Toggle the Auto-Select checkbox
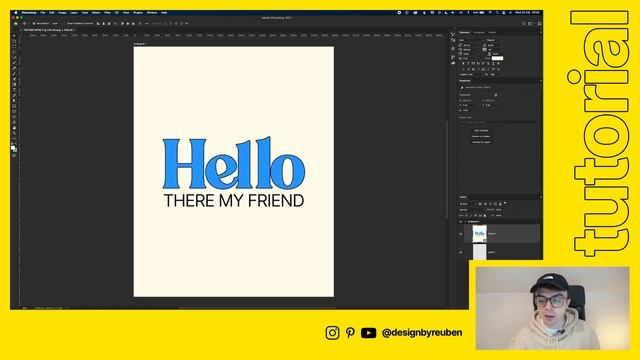 click(33, 24)
